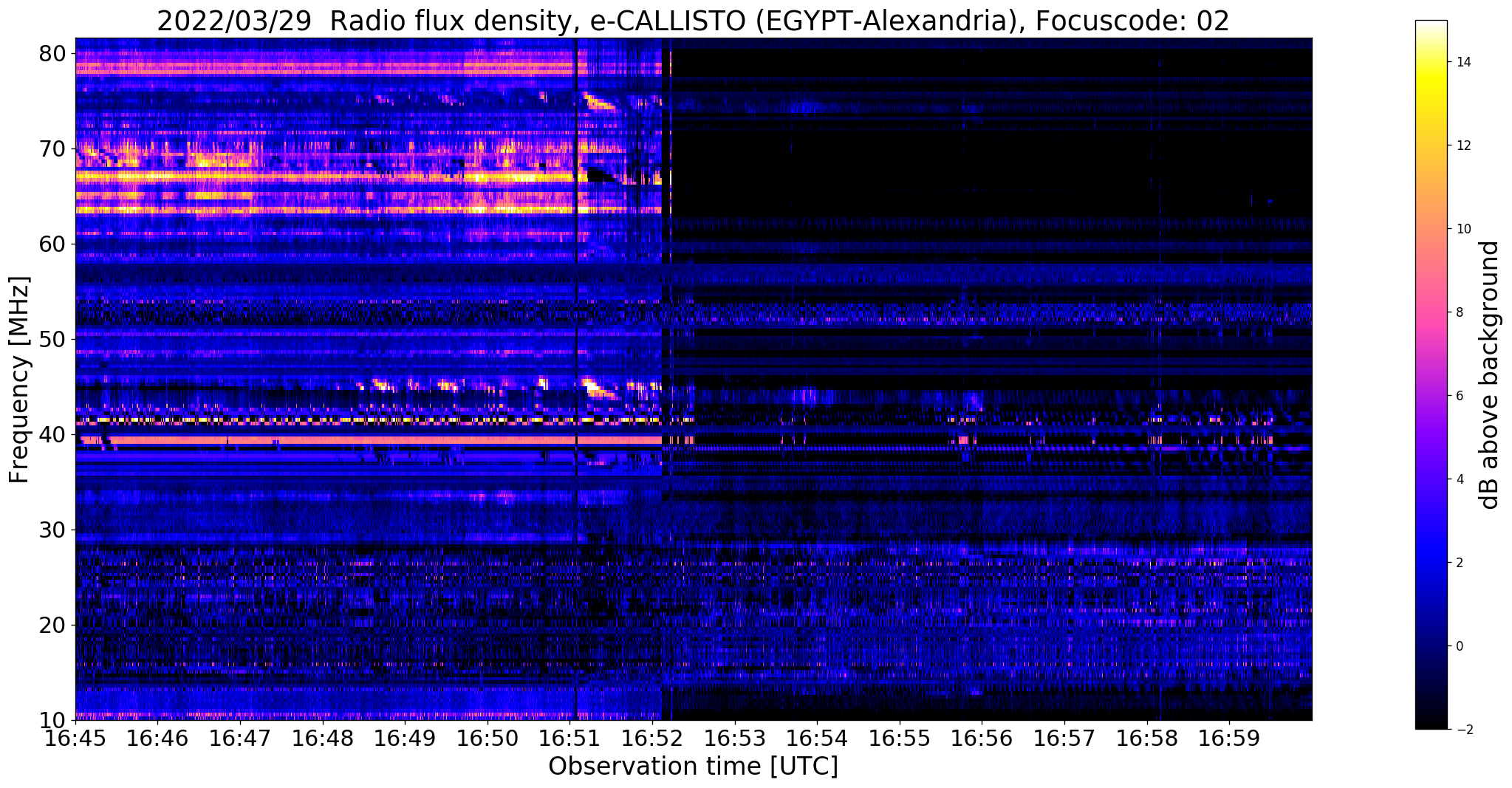Click the 16:48 time tick label
The width and height of the screenshot is (1512, 788).
(x=323, y=739)
